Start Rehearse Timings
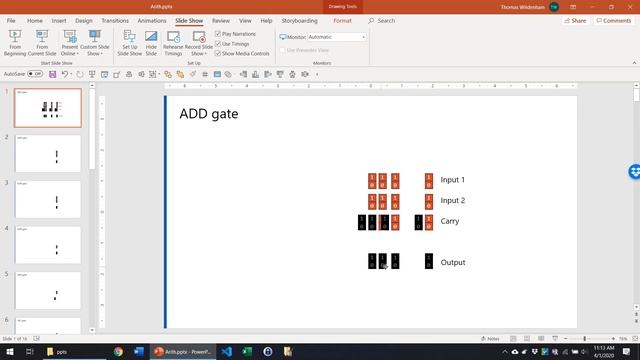Image resolution: width=640 pixels, height=360 pixels. 173,43
